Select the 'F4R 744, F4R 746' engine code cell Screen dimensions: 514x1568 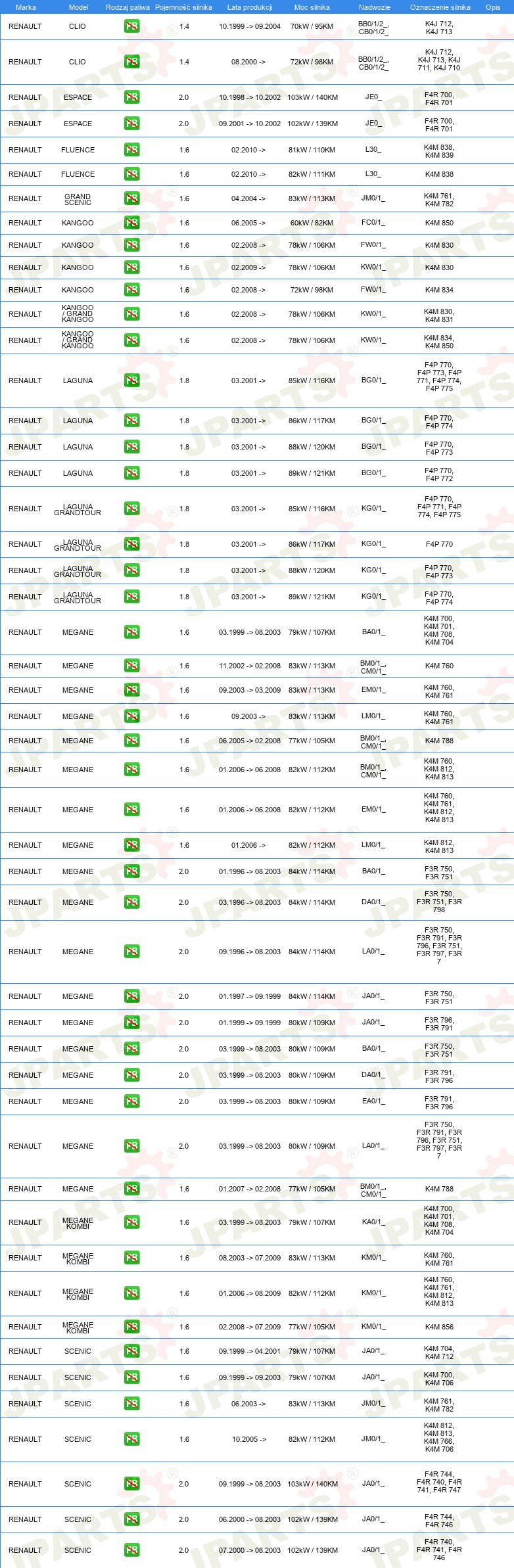click(x=439, y=1521)
